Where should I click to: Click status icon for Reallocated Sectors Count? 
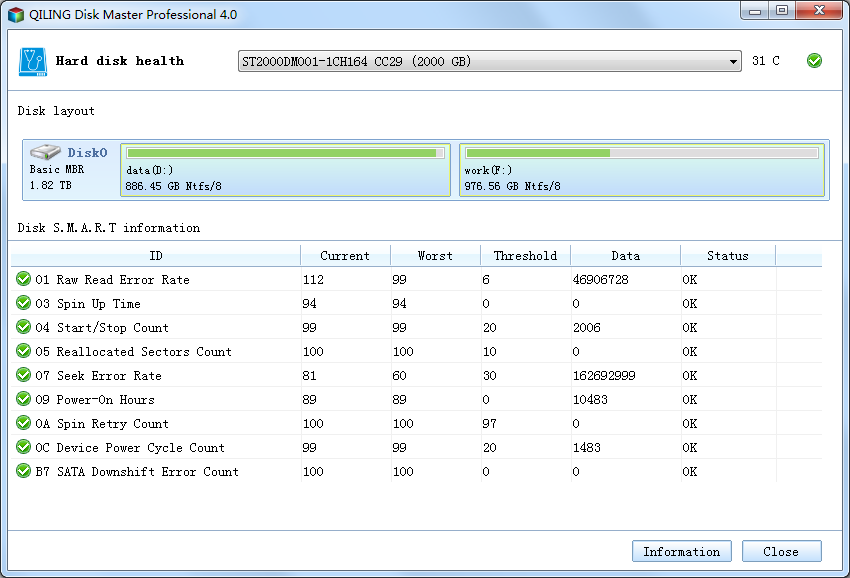(23, 351)
